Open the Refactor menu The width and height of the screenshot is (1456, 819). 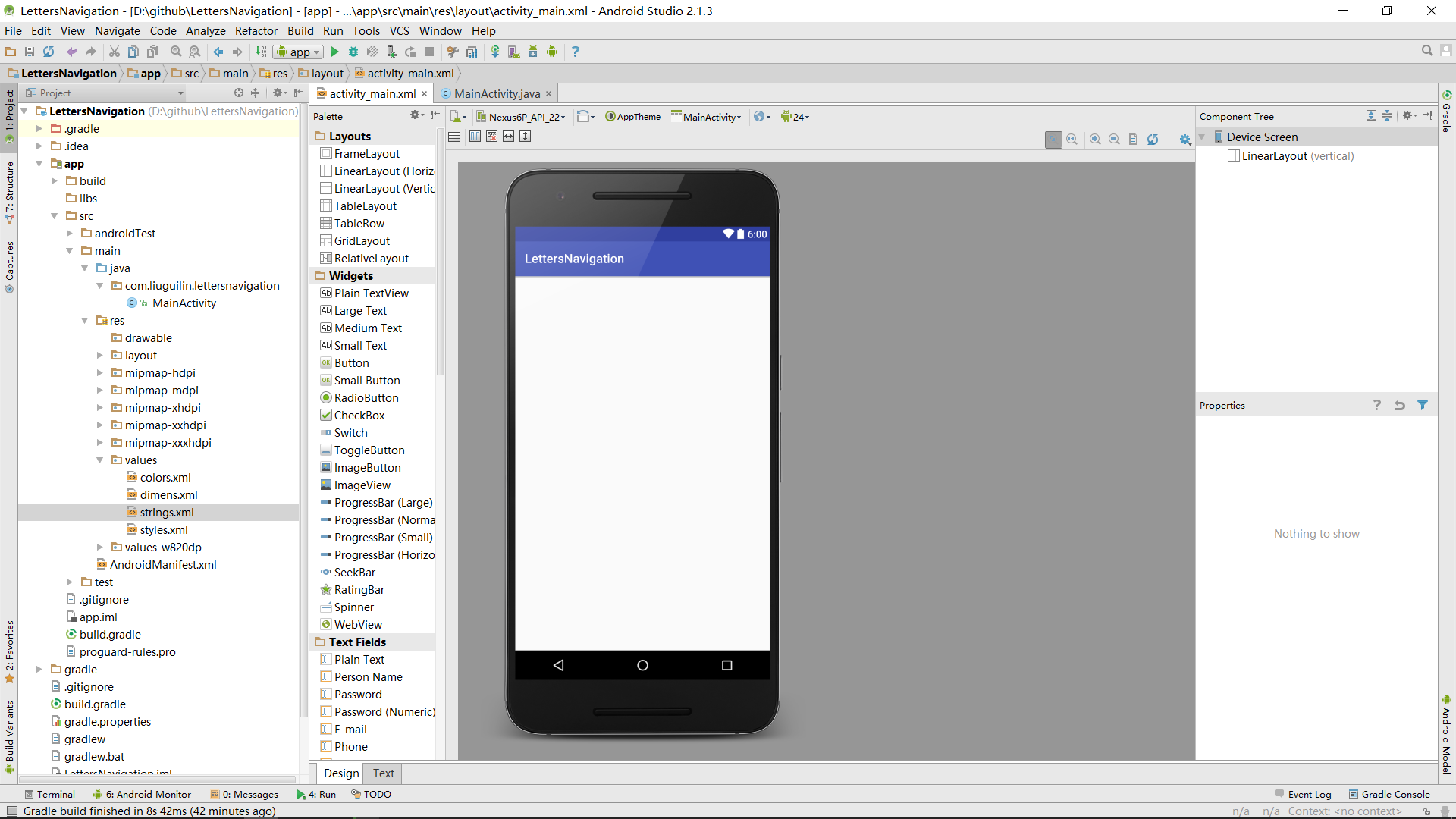click(256, 31)
